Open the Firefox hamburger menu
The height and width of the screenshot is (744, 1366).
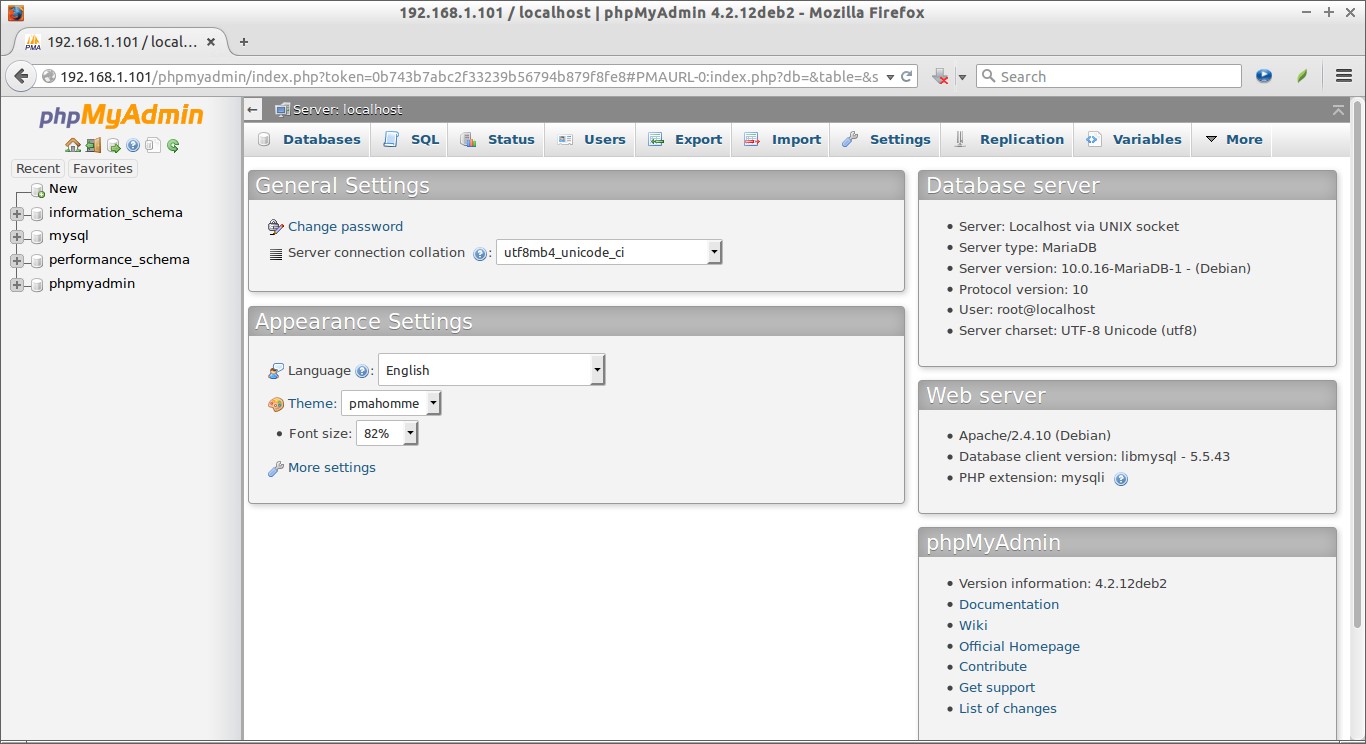[x=1344, y=76]
